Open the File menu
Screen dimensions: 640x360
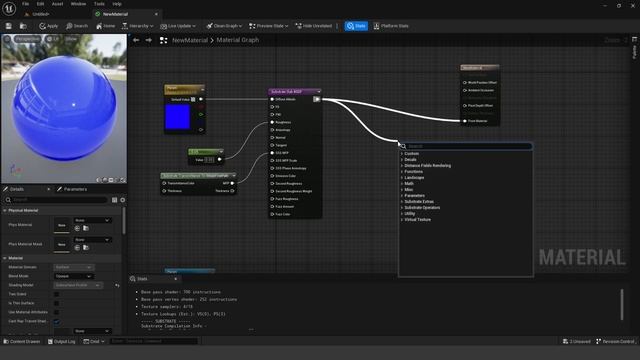tap(25, 4)
